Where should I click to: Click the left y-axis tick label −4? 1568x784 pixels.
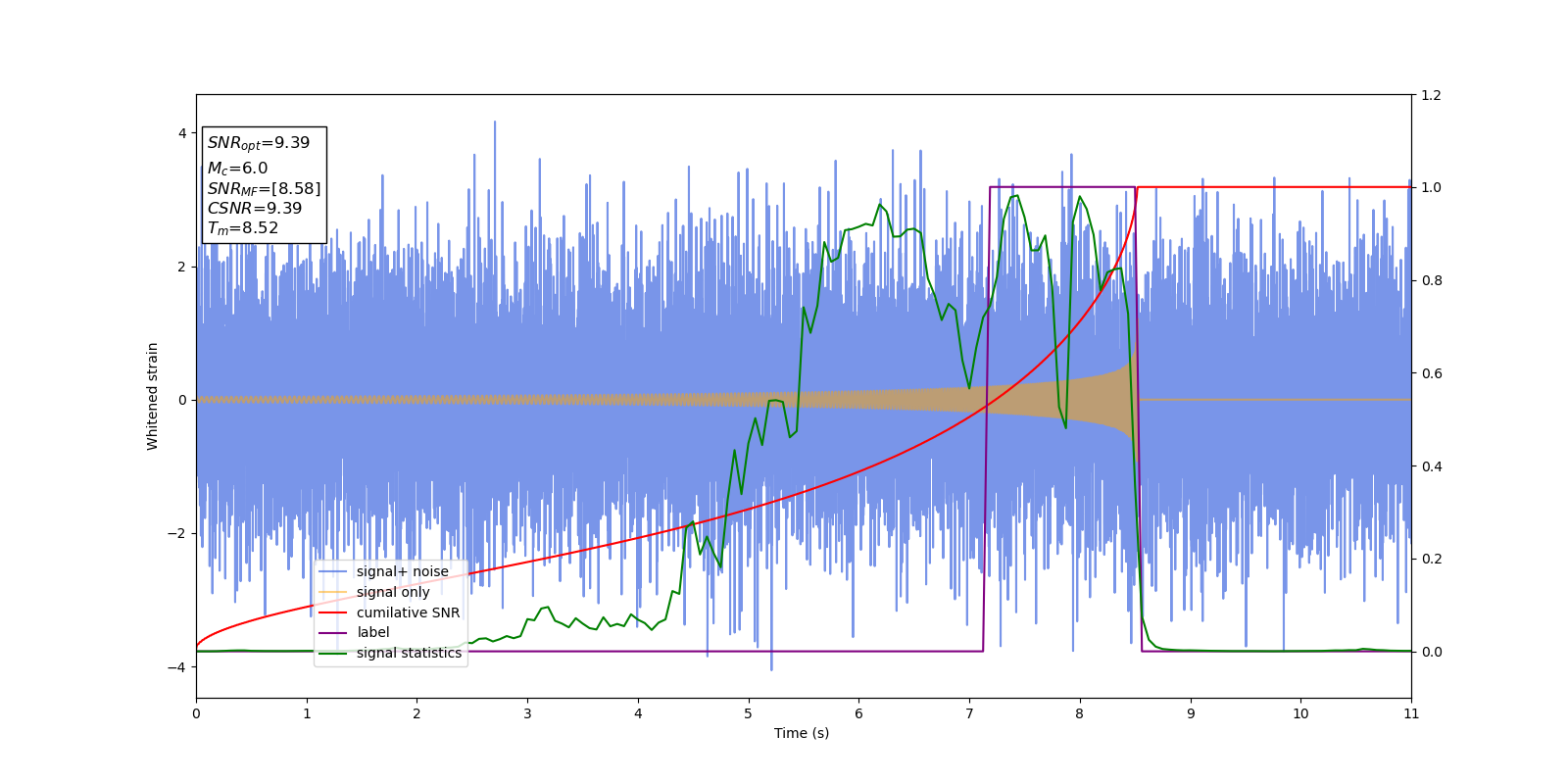coord(177,667)
